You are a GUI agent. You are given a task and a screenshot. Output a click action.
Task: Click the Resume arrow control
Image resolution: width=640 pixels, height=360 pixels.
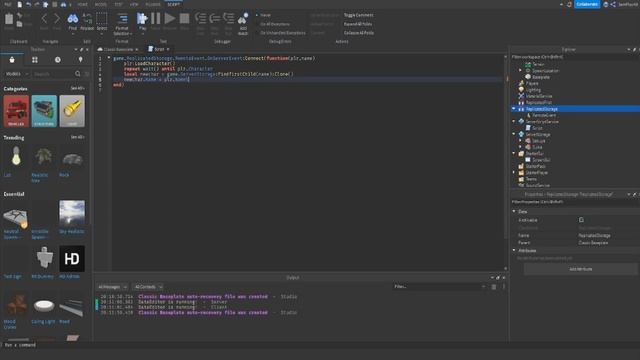pos(170,18)
